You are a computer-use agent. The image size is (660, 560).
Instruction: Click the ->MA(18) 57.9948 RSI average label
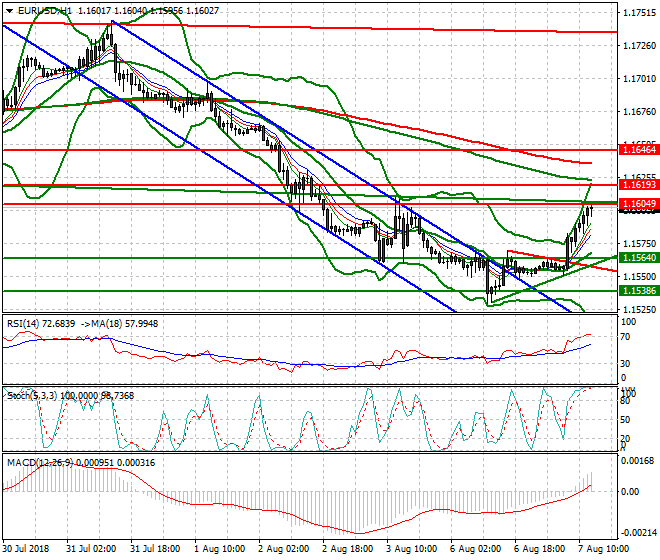tap(119, 324)
